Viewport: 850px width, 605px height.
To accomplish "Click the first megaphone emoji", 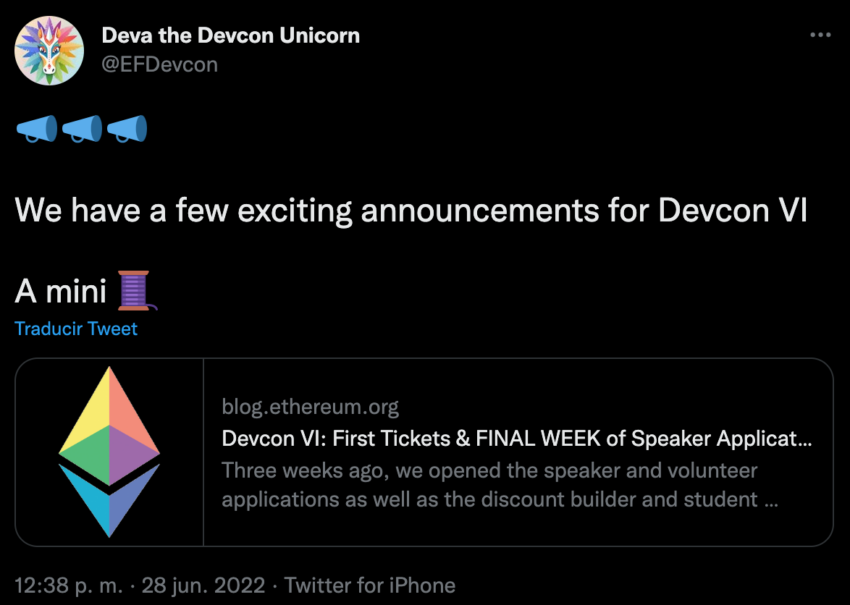I will pyautogui.click(x=36, y=128).
